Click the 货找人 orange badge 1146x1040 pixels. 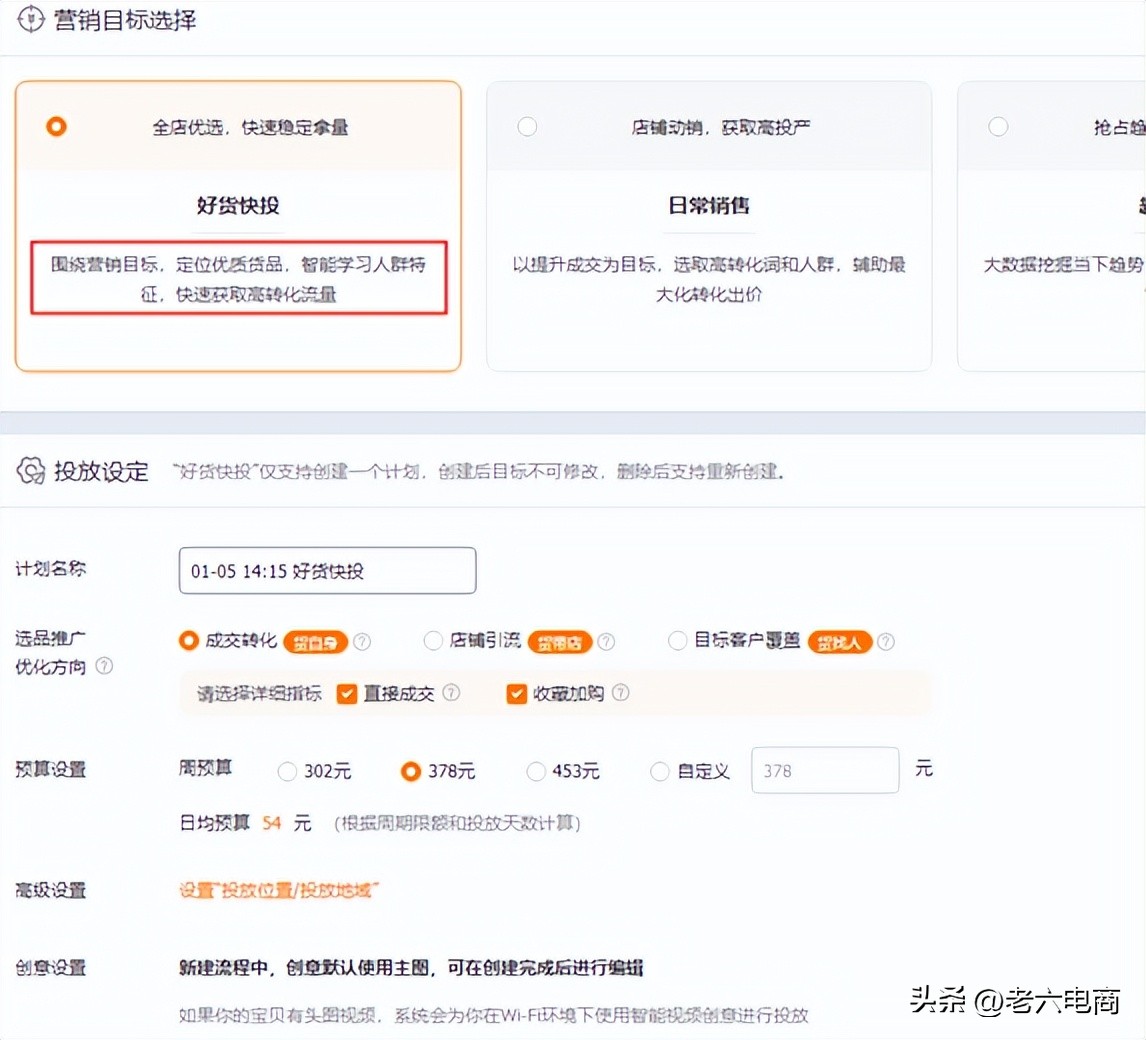point(843,642)
